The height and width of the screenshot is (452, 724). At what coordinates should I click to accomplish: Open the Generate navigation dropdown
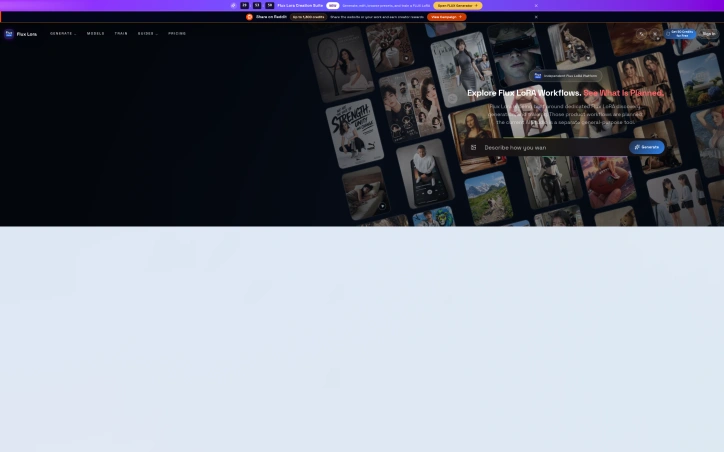[x=63, y=34]
